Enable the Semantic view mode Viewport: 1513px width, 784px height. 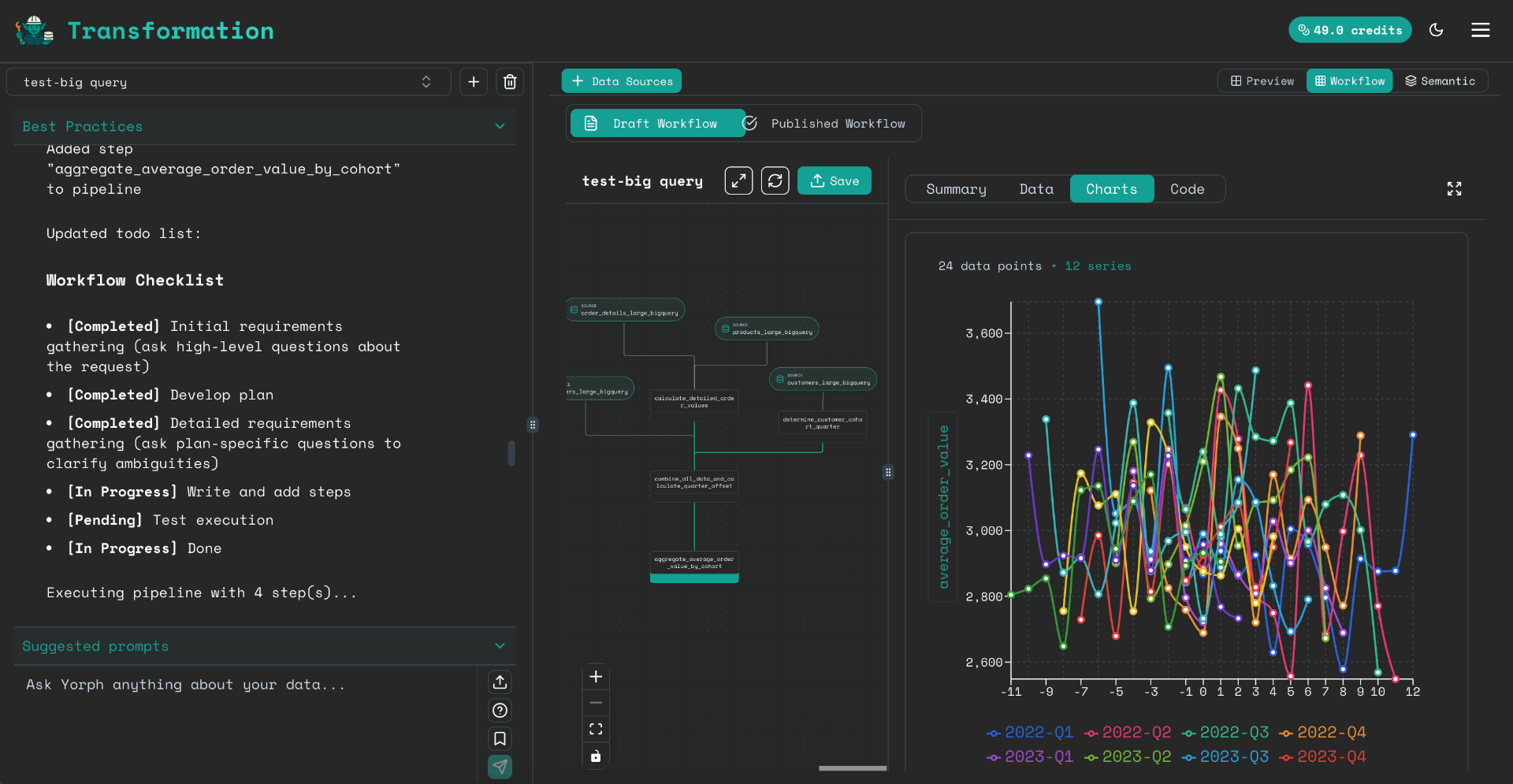pyautogui.click(x=1441, y=80)
